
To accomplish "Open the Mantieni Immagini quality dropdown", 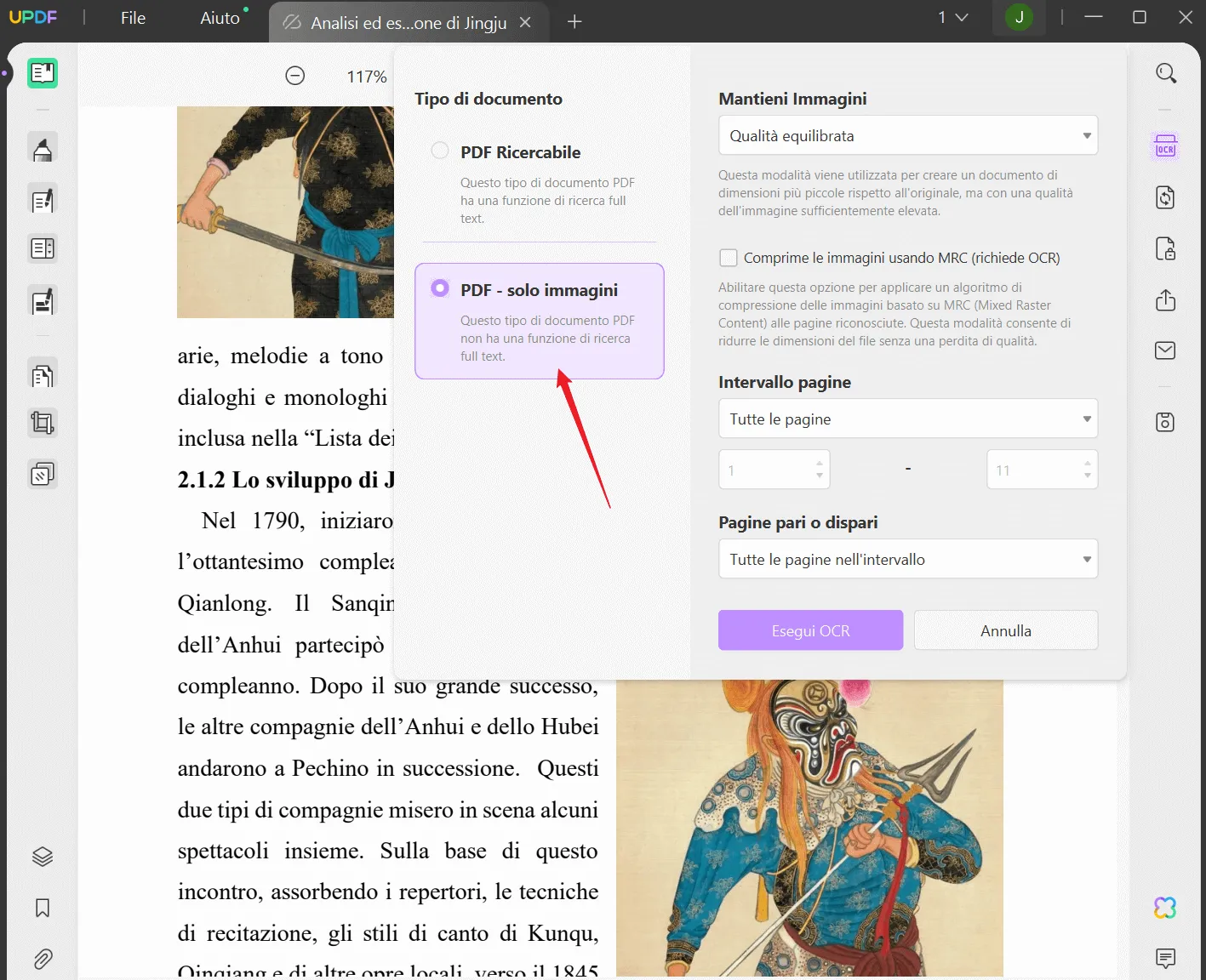I will [x=907, y=135].
